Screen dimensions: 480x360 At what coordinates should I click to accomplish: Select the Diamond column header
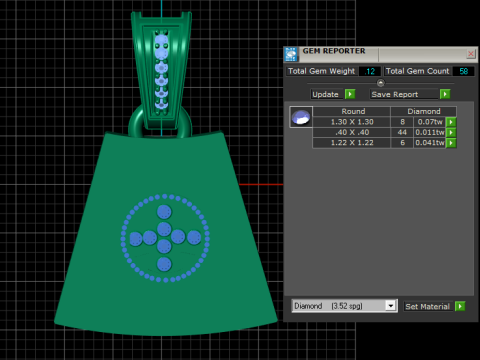(x=423, y=111)
